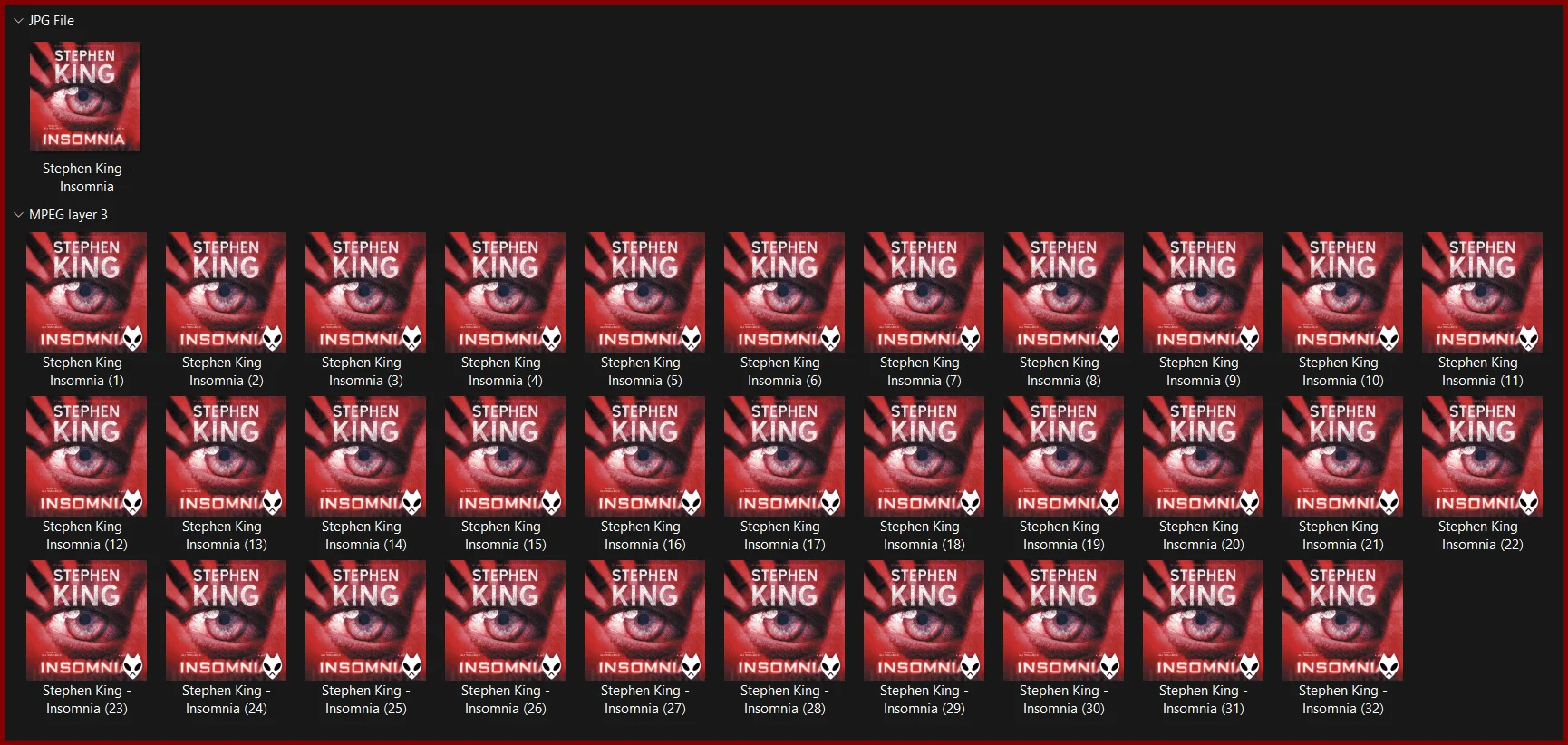The image size is (1568, 745).
Task: Click the file name 'Stephen King - Insomnia (32)'
Action: tap(1343, 700)
